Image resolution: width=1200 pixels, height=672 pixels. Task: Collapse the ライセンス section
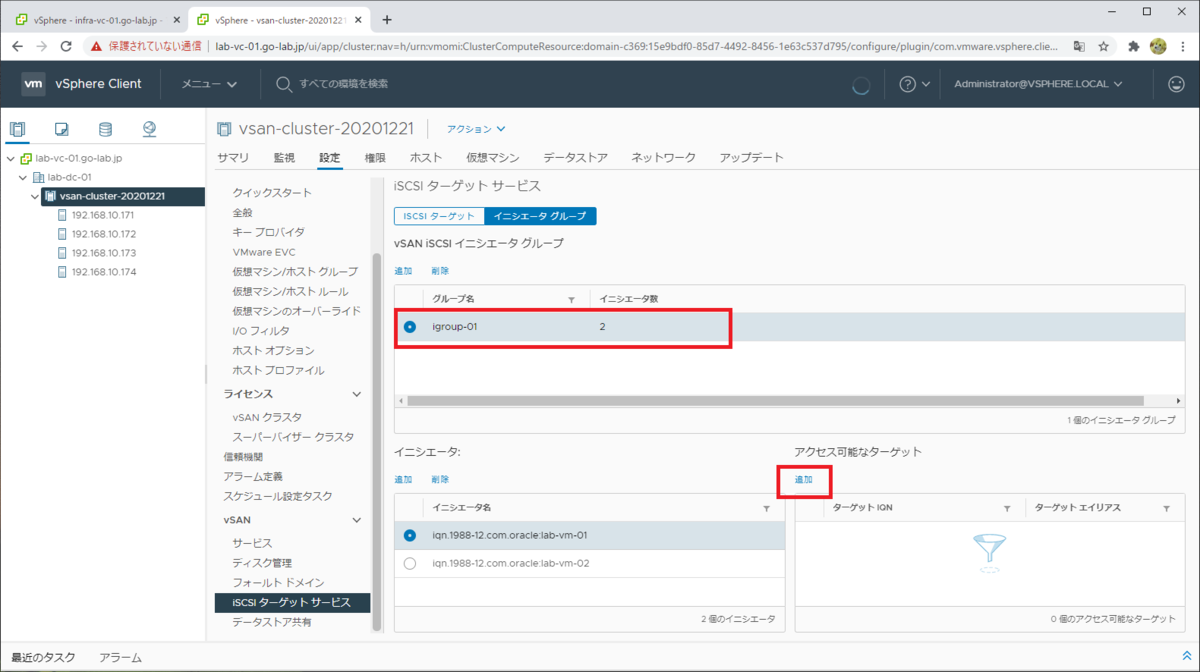tap(357, 394)
